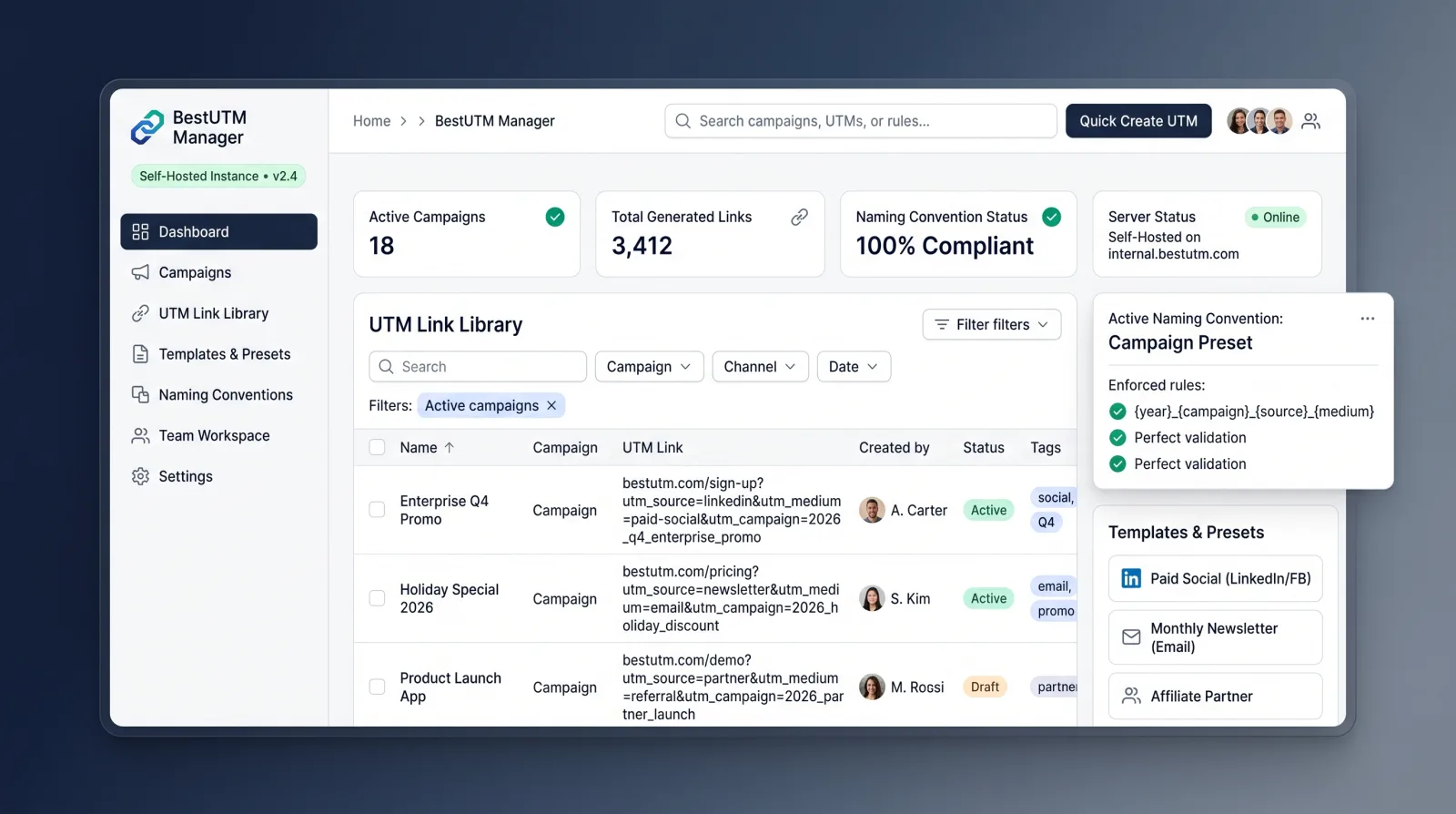Image resolution: width=1456 pixels, height=814 pixels.
Task: Select the Monthly Newsletter (Email) preset
Action: point(1215,637)
